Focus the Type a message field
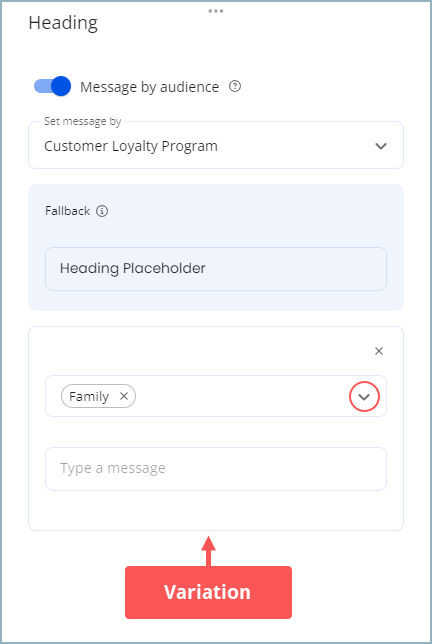Screen dimensions: 432x644 [216, 469]
